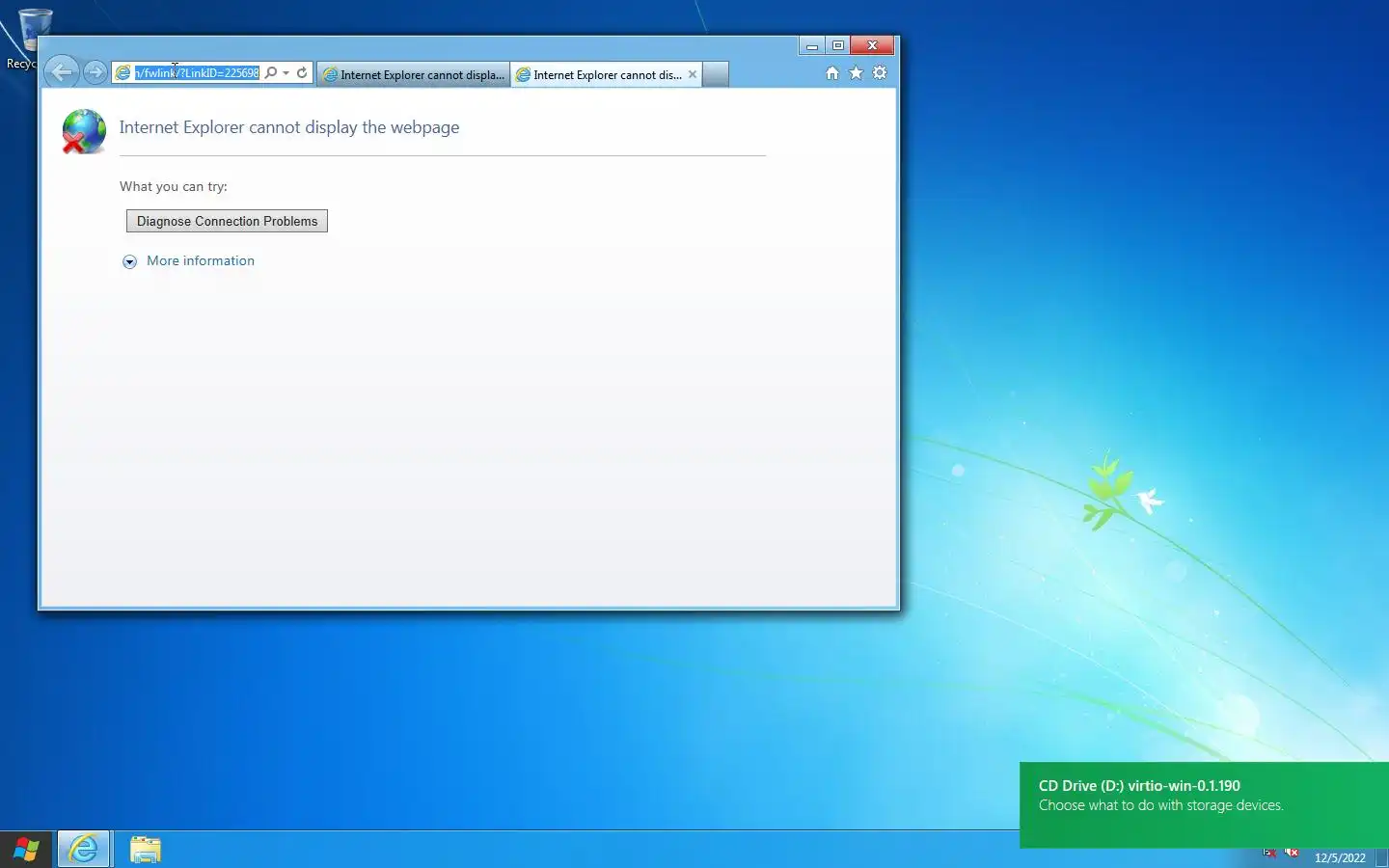Click the 12/5/2022 date in taskbar
Image resolution: width=1389 pixels, height=868 pixels.
1340,857
